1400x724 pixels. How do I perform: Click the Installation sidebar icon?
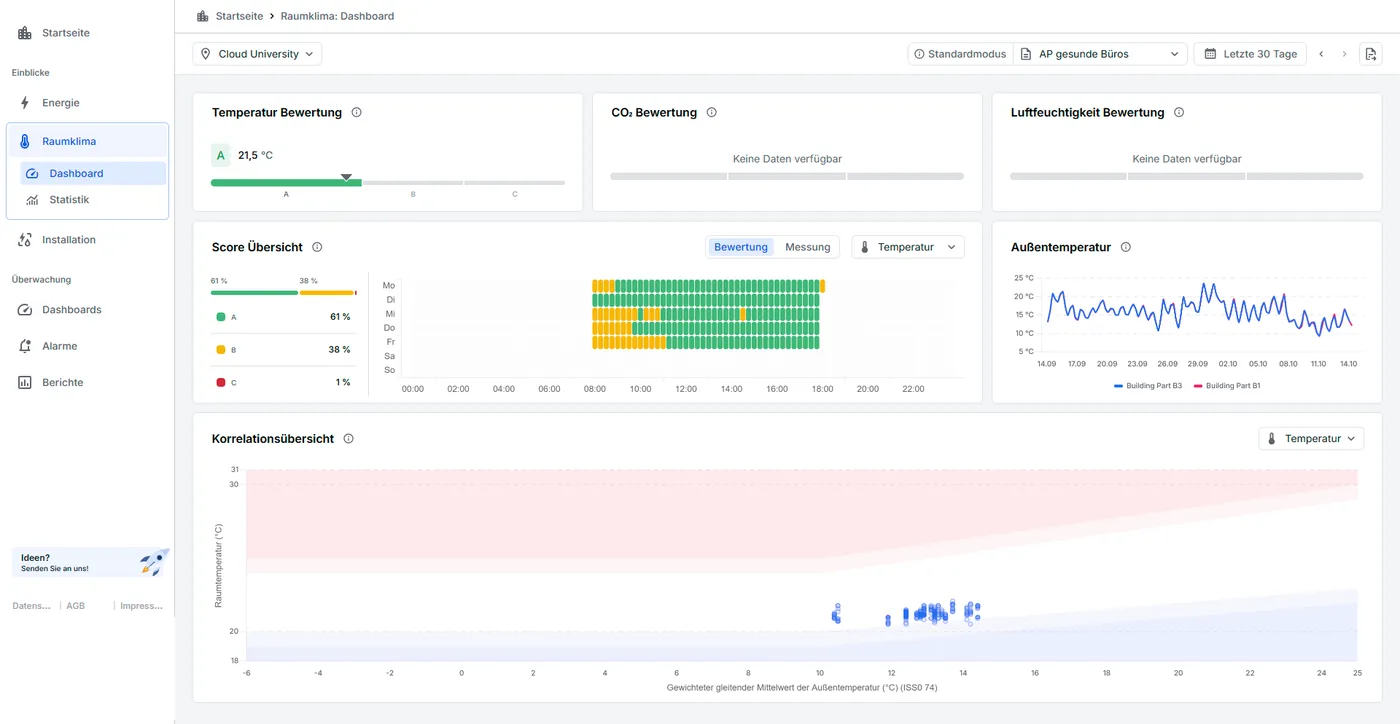click(x=25, y=240)
